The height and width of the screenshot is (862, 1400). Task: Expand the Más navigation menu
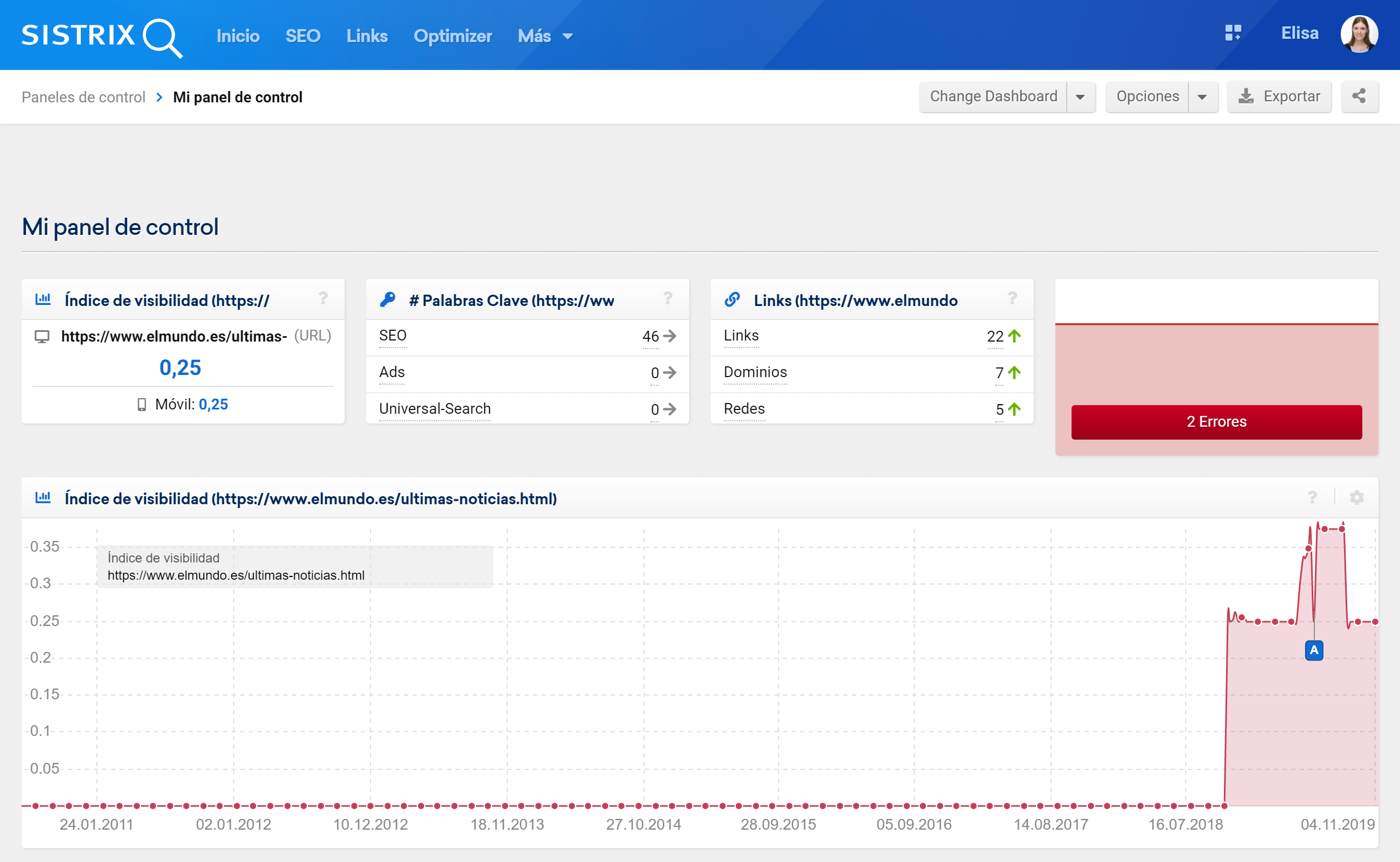545,36
